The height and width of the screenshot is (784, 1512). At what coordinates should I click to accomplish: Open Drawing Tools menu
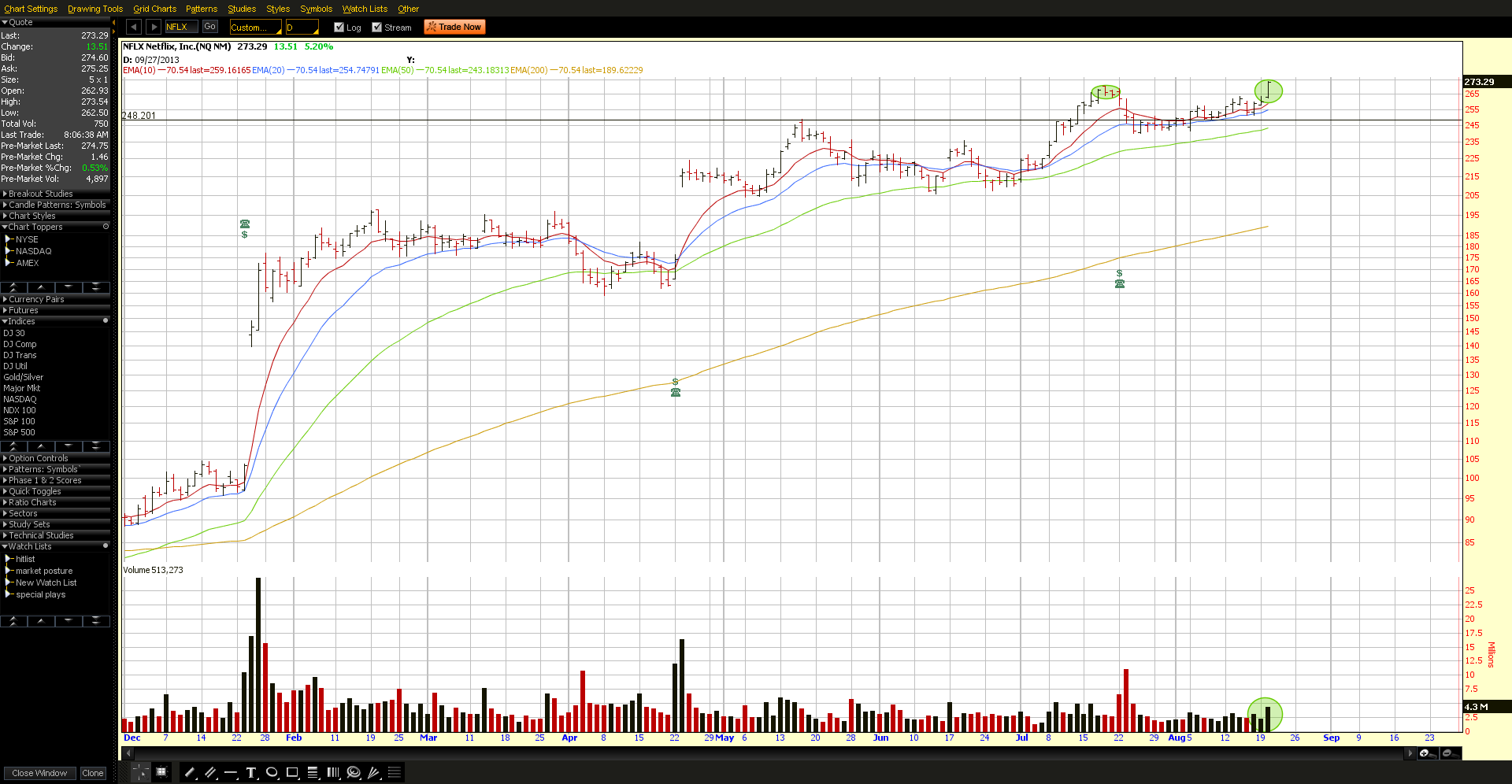pos(95,9)
